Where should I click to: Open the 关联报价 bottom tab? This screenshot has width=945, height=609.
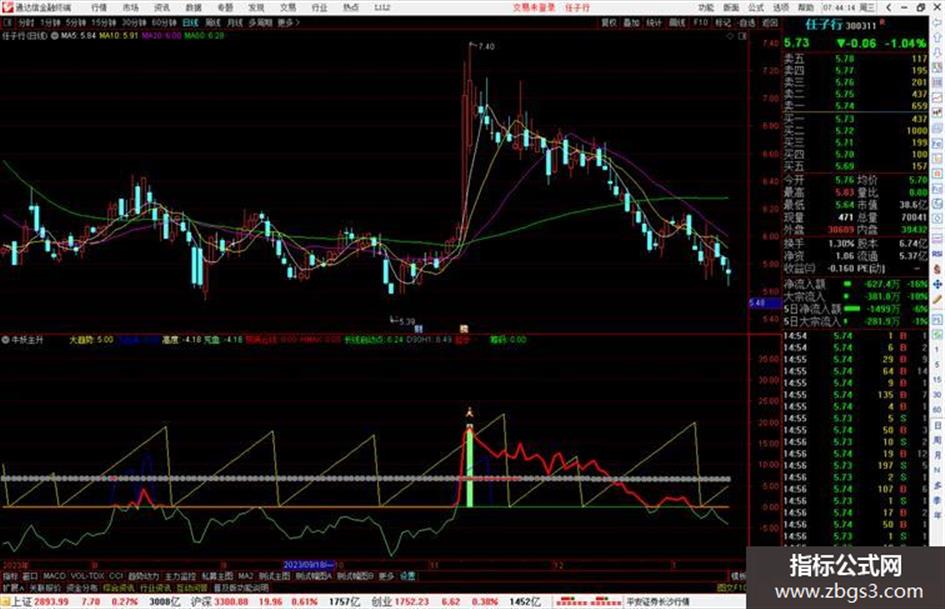45,588
